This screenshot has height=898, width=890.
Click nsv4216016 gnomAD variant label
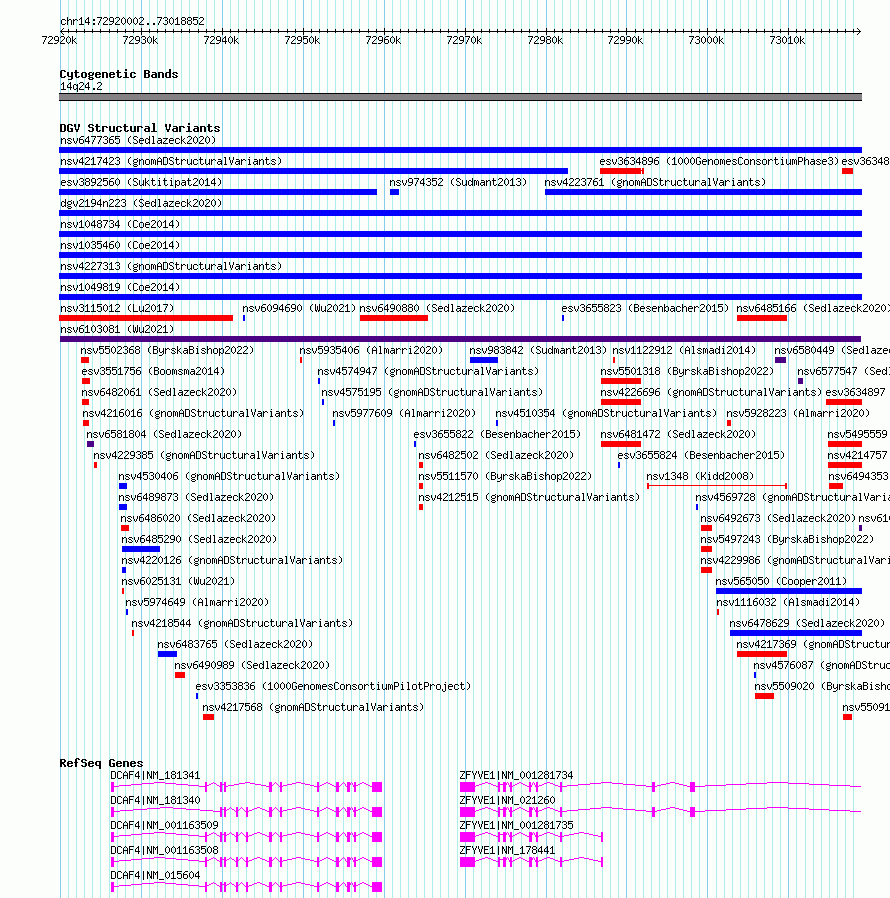coord(193,413)
